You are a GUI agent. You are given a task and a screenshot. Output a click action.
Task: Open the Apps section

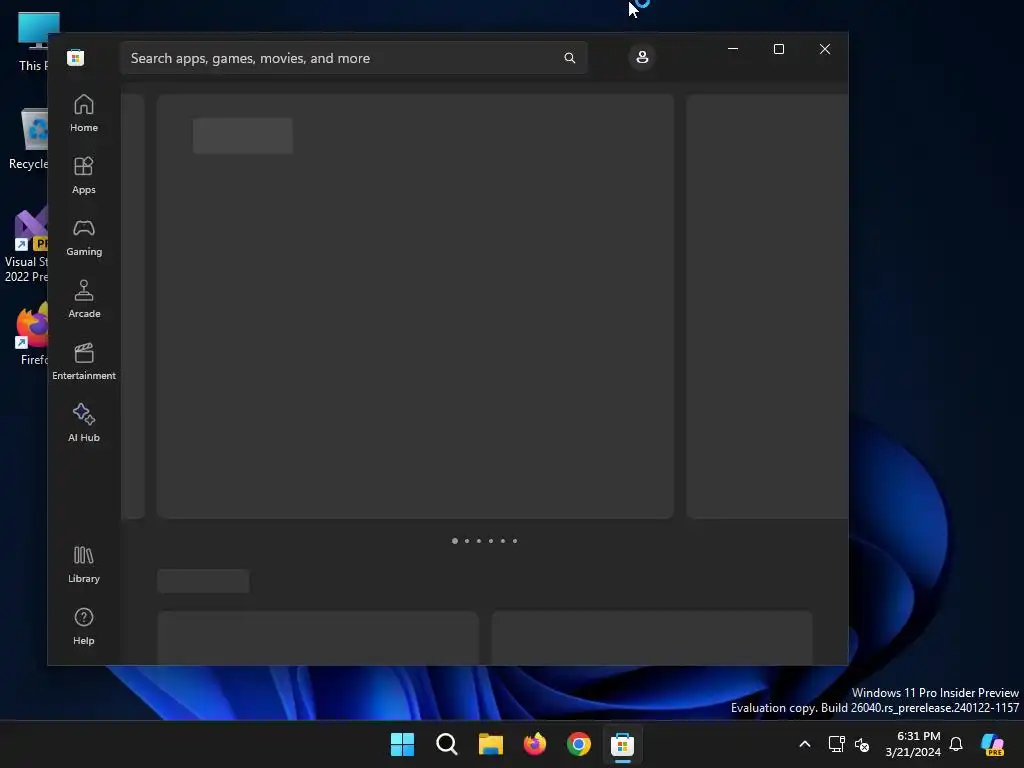tap(84, 176)
